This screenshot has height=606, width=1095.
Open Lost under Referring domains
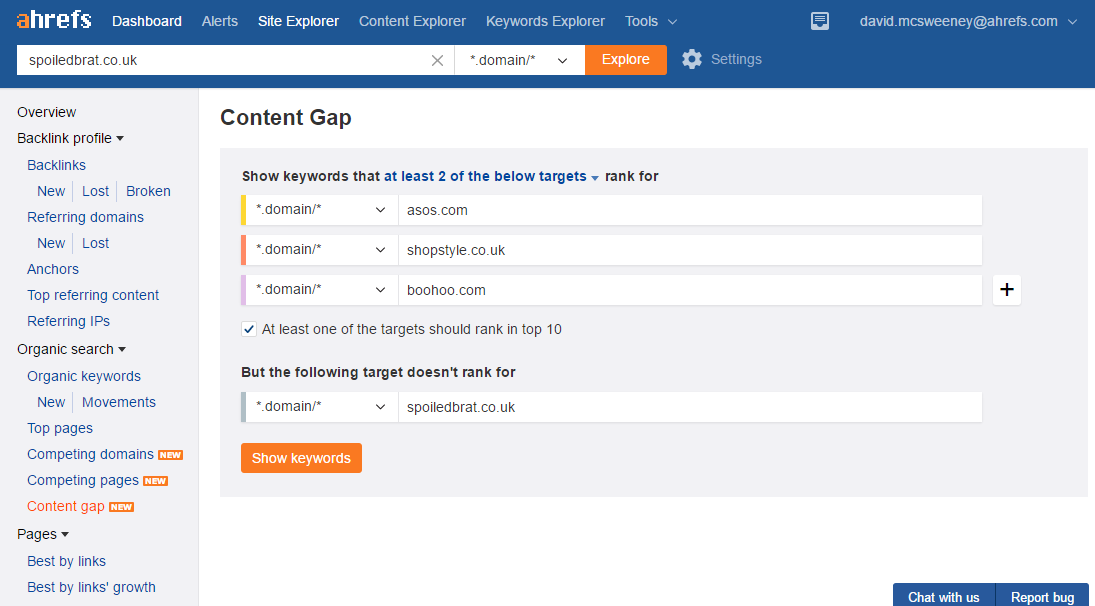coord(96,243)
